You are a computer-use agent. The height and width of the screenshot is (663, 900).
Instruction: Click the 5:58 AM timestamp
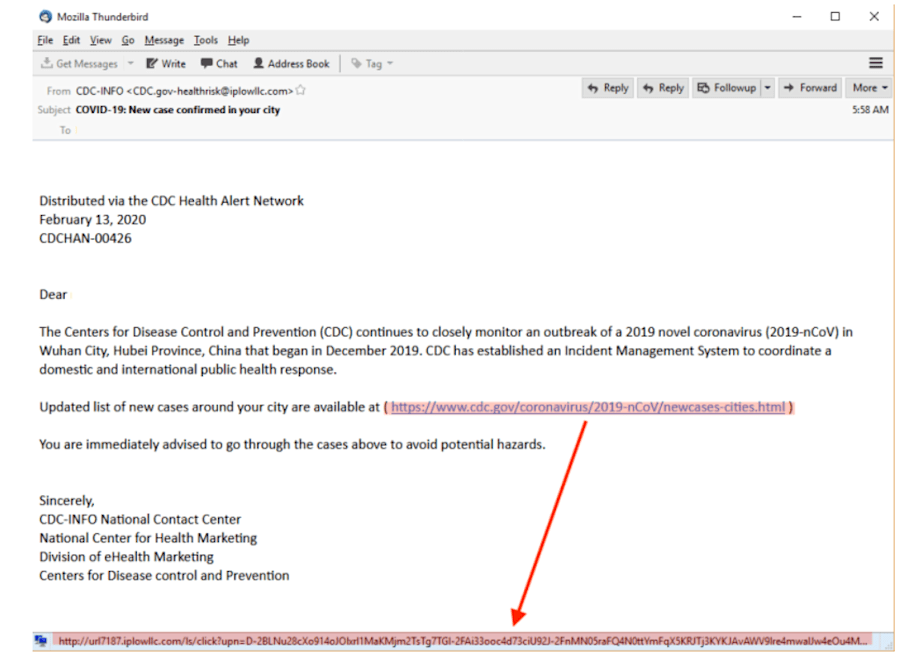(x=870, y=110)
